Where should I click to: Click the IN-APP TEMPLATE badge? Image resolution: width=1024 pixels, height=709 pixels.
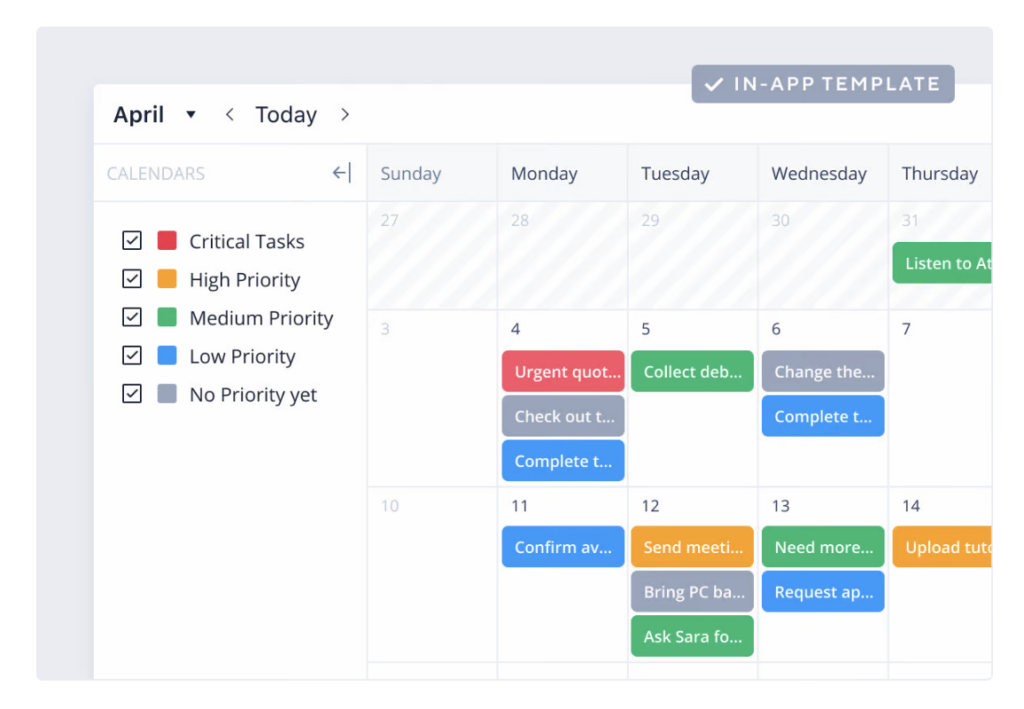point(822,84)
